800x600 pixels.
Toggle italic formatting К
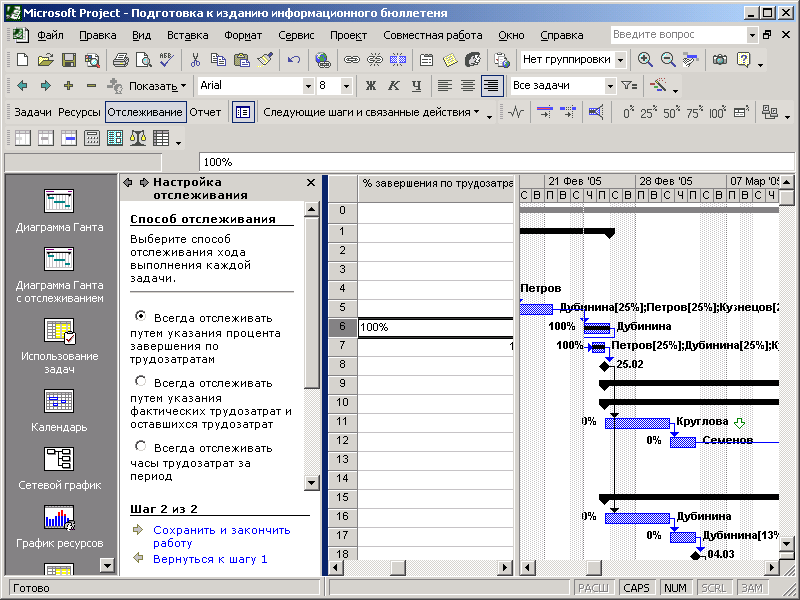pyautogui.click(x=393, y=86)
